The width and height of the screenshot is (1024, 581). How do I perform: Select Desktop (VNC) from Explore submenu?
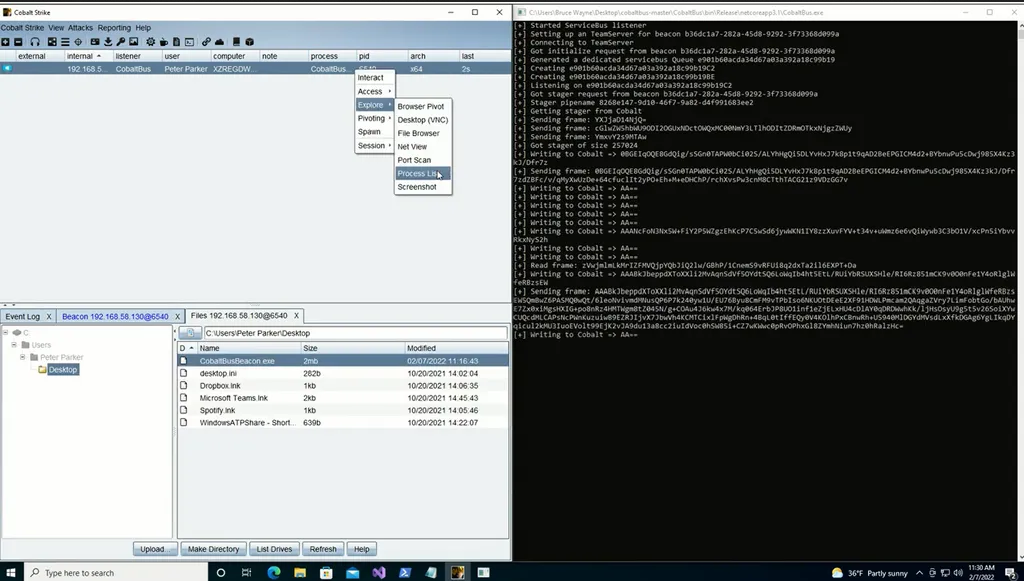click(x=423, y=120)
